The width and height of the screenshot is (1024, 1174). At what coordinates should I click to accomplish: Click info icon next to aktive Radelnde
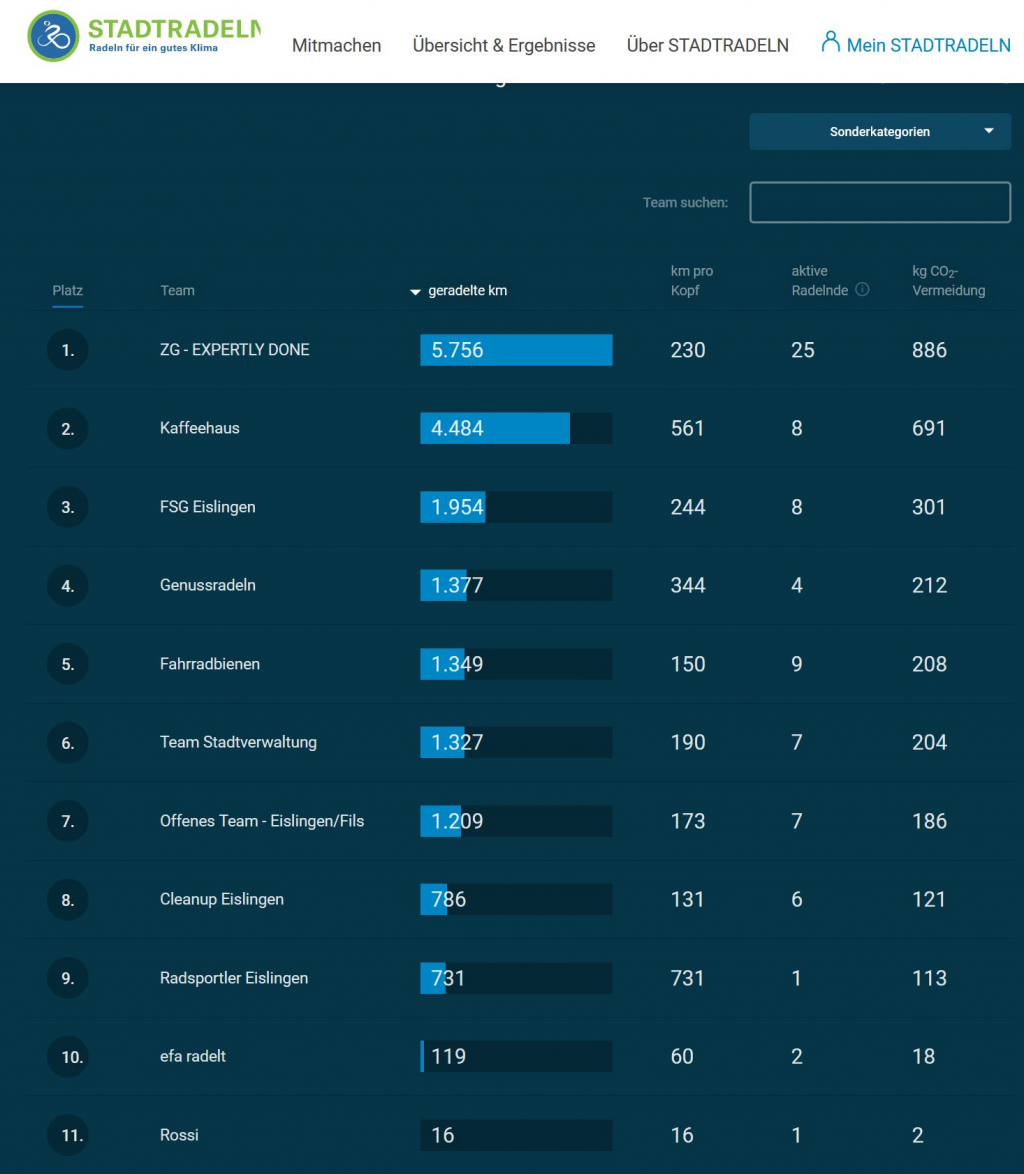pyautogui.click(x=862, y=290)
